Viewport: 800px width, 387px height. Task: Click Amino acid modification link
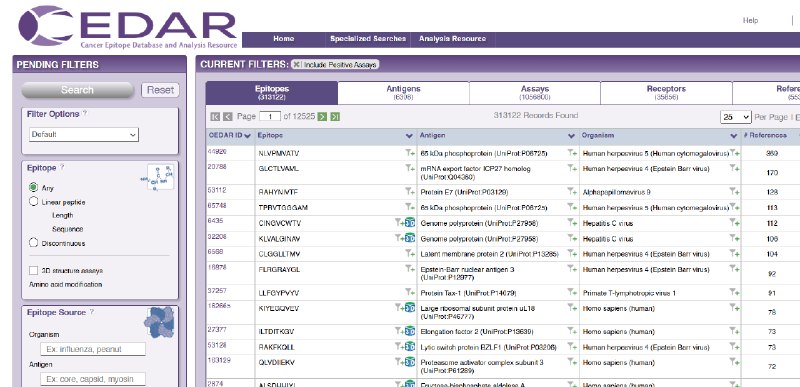click(x=65, y=285)
